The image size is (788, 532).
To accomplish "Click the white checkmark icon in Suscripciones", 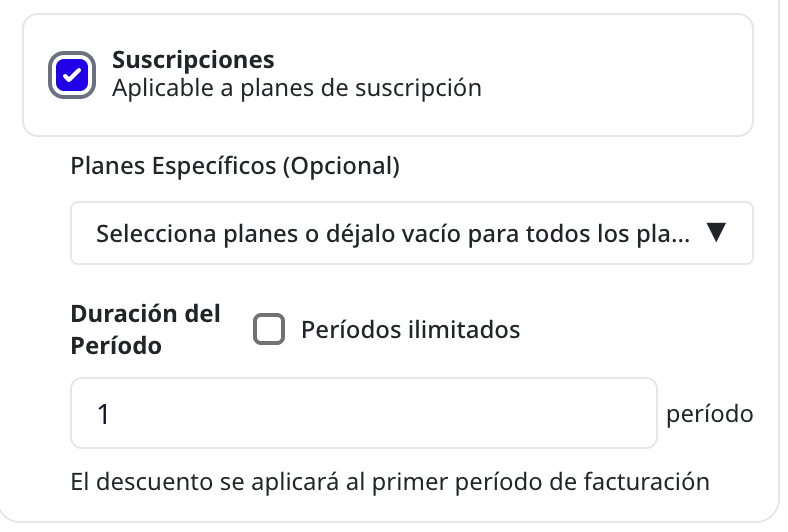I will (72, 75).
